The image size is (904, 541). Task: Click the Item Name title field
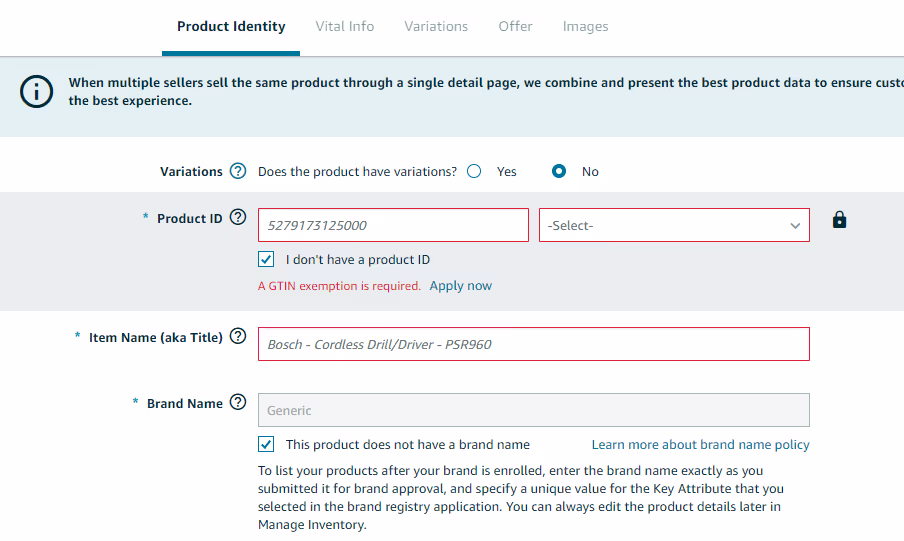[533, 344]
